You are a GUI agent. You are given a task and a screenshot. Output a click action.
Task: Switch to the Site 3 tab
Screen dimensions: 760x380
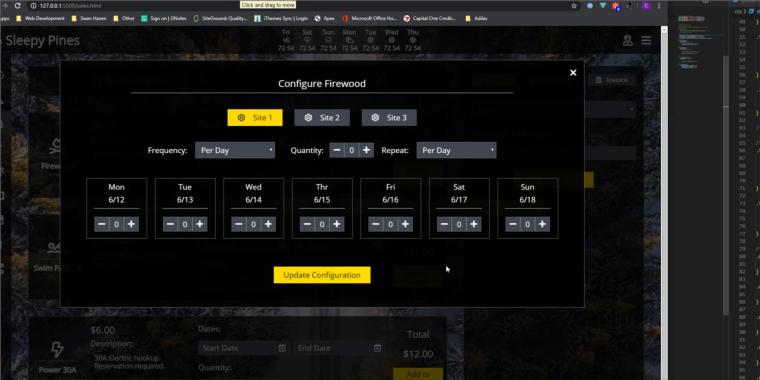[389, 118]
